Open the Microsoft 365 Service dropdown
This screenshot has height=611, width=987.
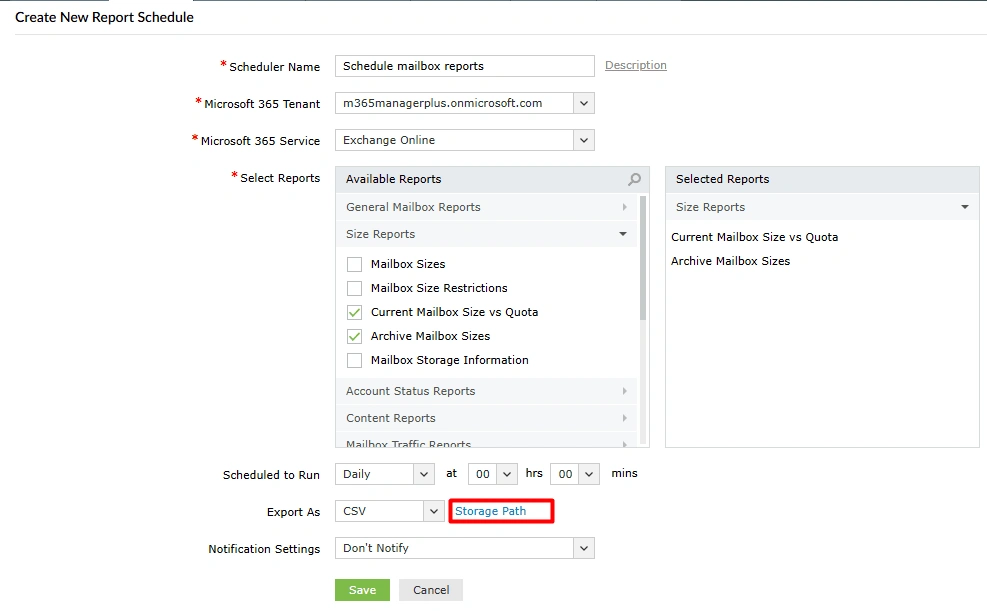click(583, 140)
